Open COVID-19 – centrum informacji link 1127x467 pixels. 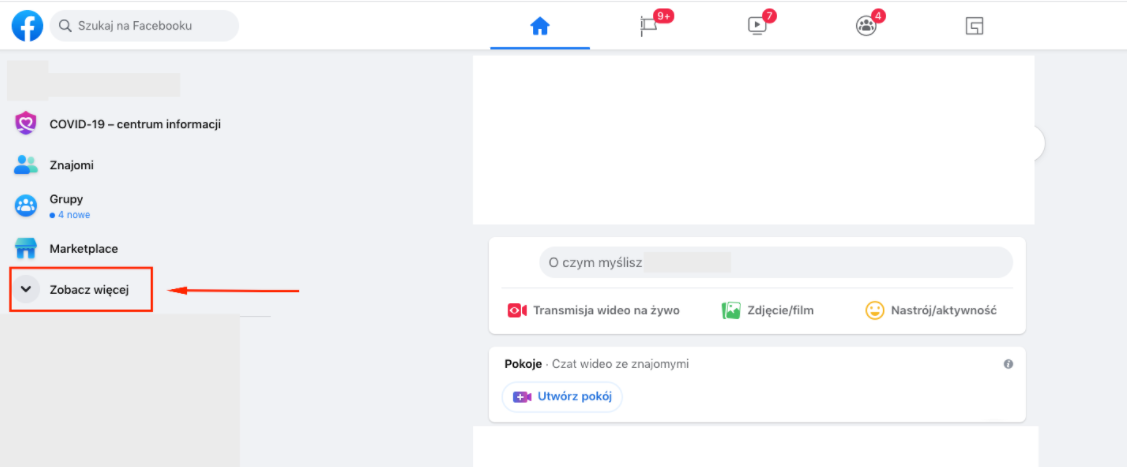[135, 124]
